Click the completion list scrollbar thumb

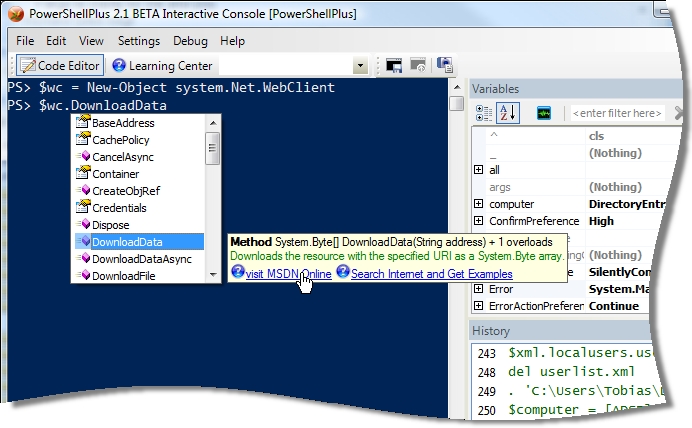(x=213, y=148)
